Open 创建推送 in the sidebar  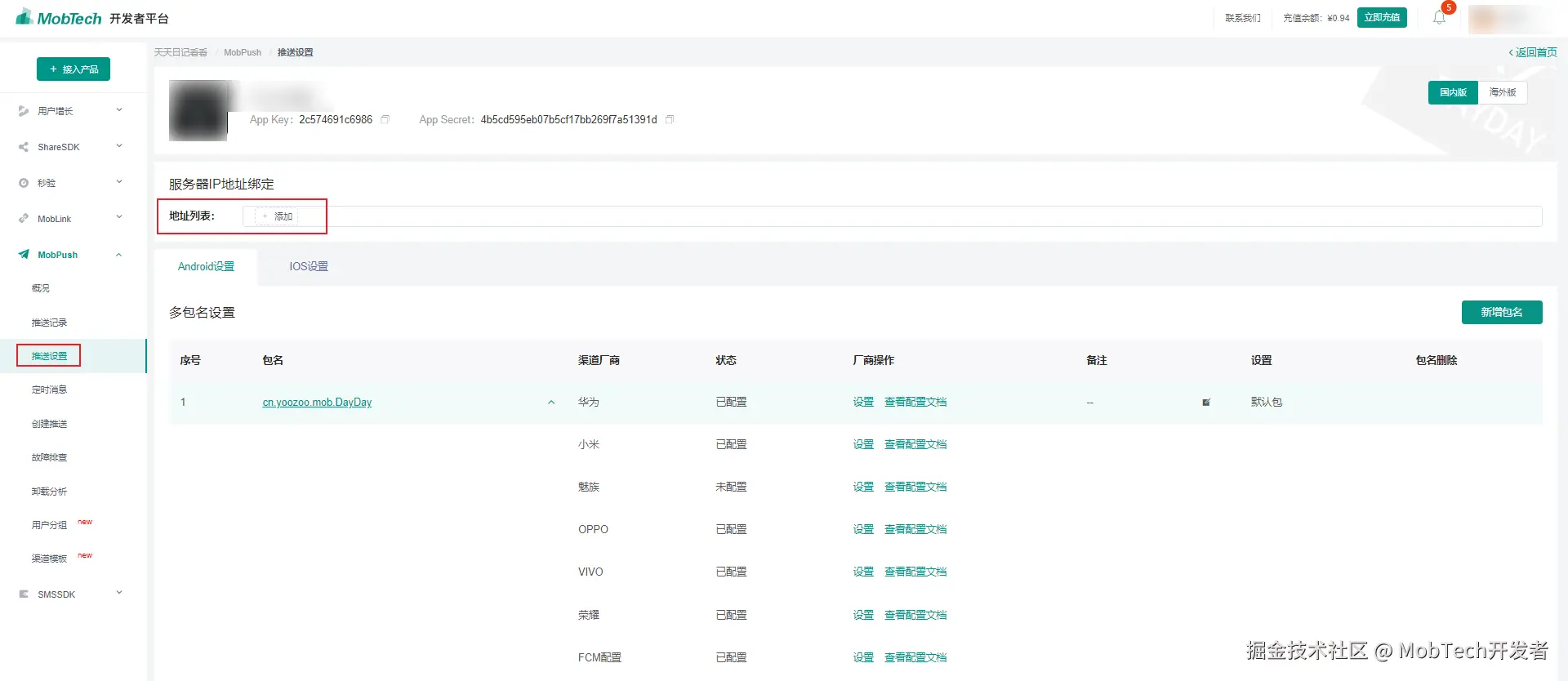click(49, 424)
